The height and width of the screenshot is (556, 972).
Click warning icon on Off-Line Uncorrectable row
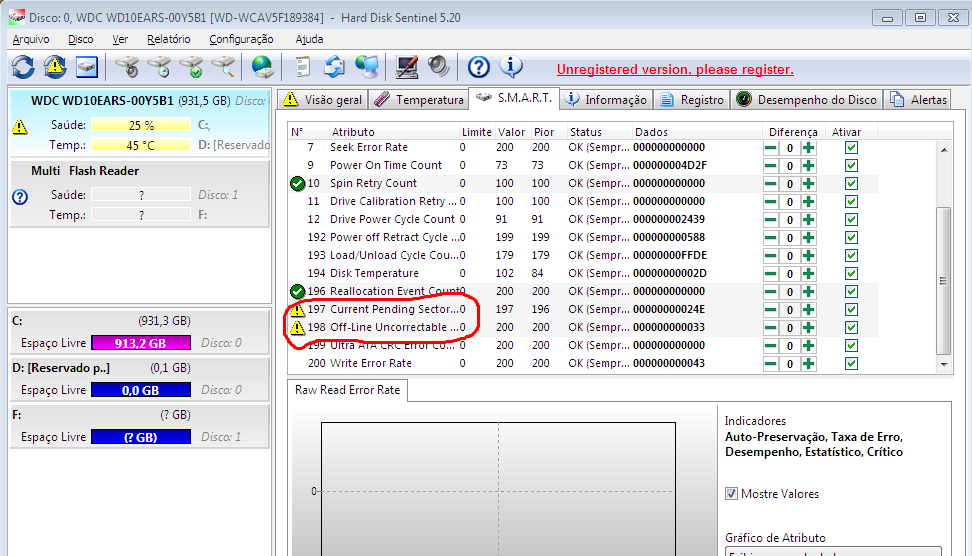click(298, 327)
